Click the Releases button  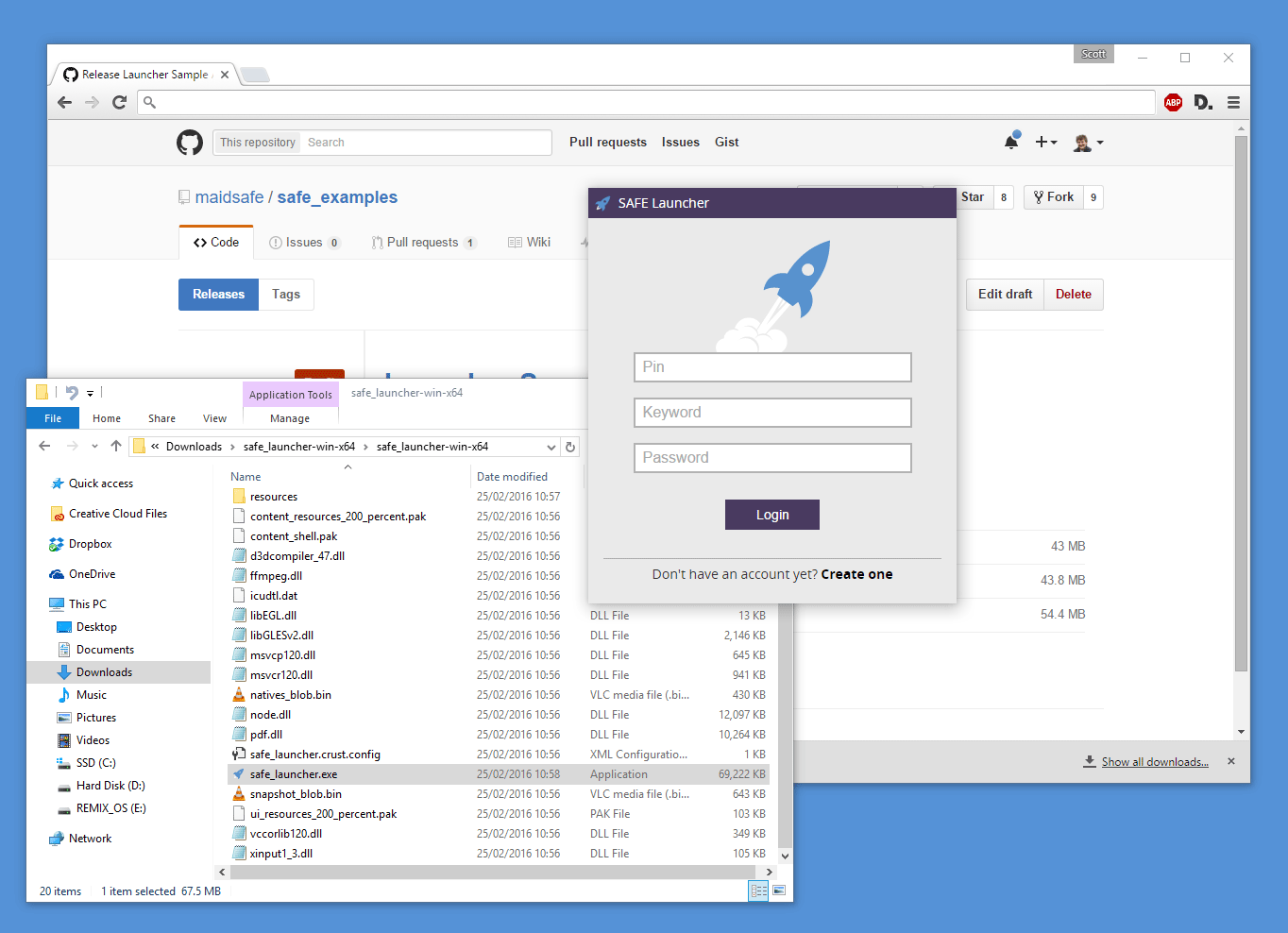(218, 295)
